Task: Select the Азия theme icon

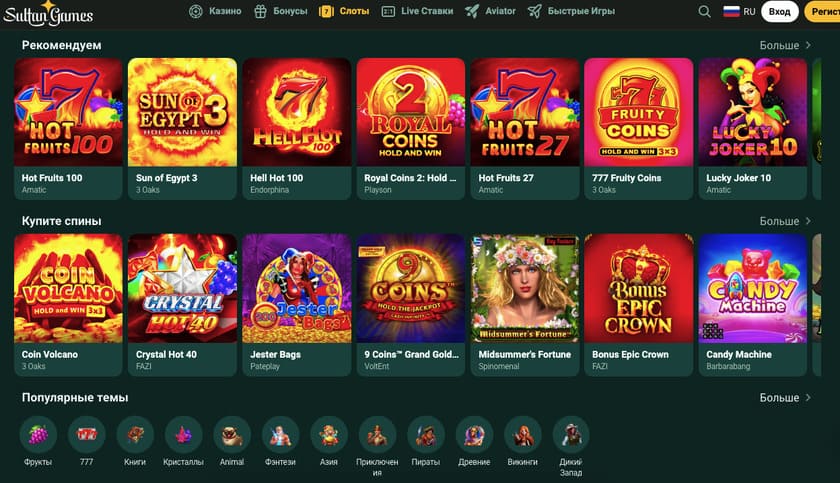Action: pos(329,434)
